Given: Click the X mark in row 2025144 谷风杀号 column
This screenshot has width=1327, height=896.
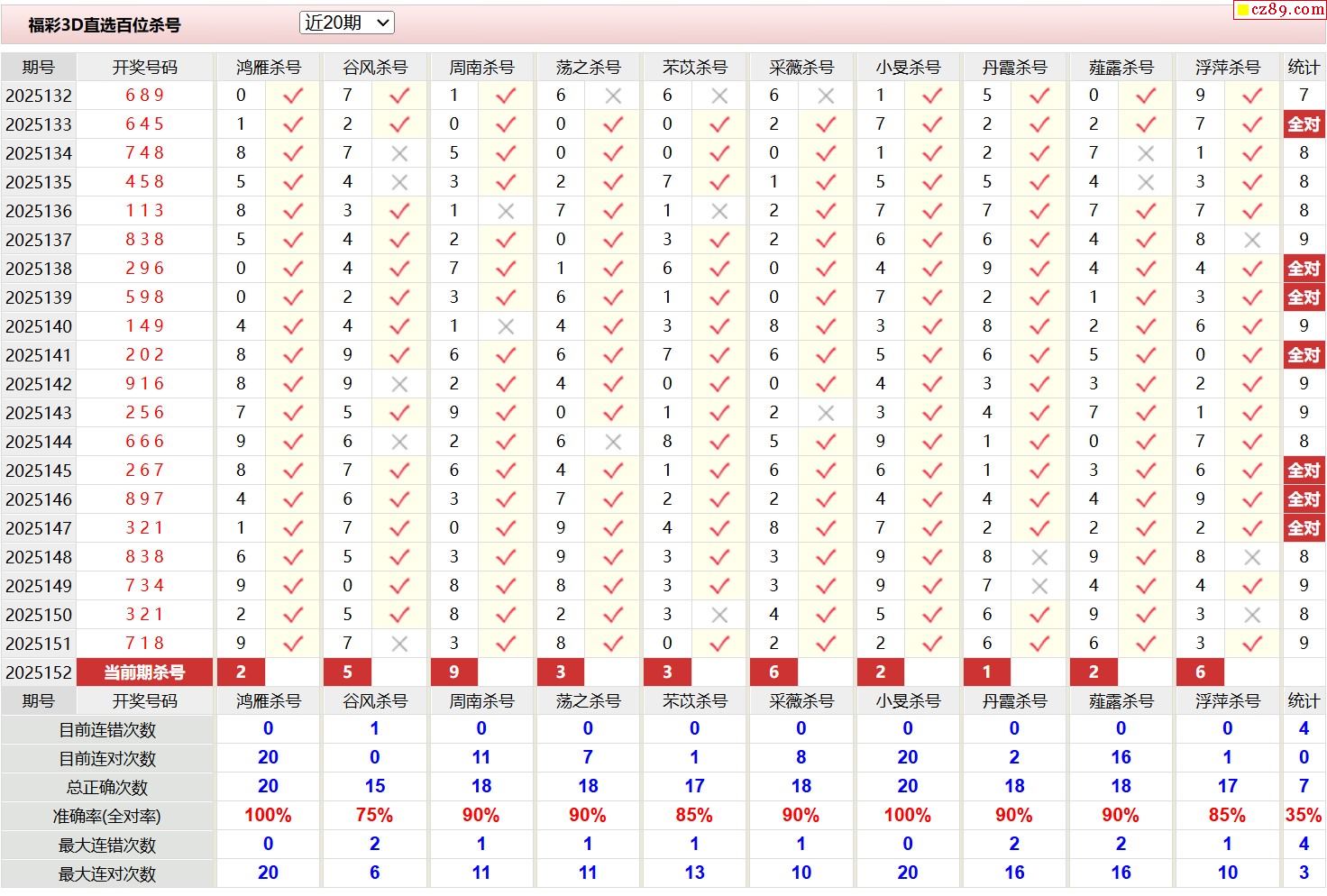Looking at the screenshot, I should [399, 442].
